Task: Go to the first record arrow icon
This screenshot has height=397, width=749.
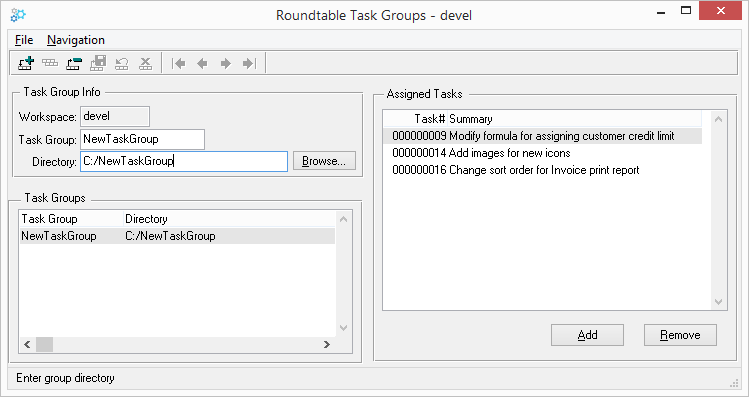Action: click(179, 63)
